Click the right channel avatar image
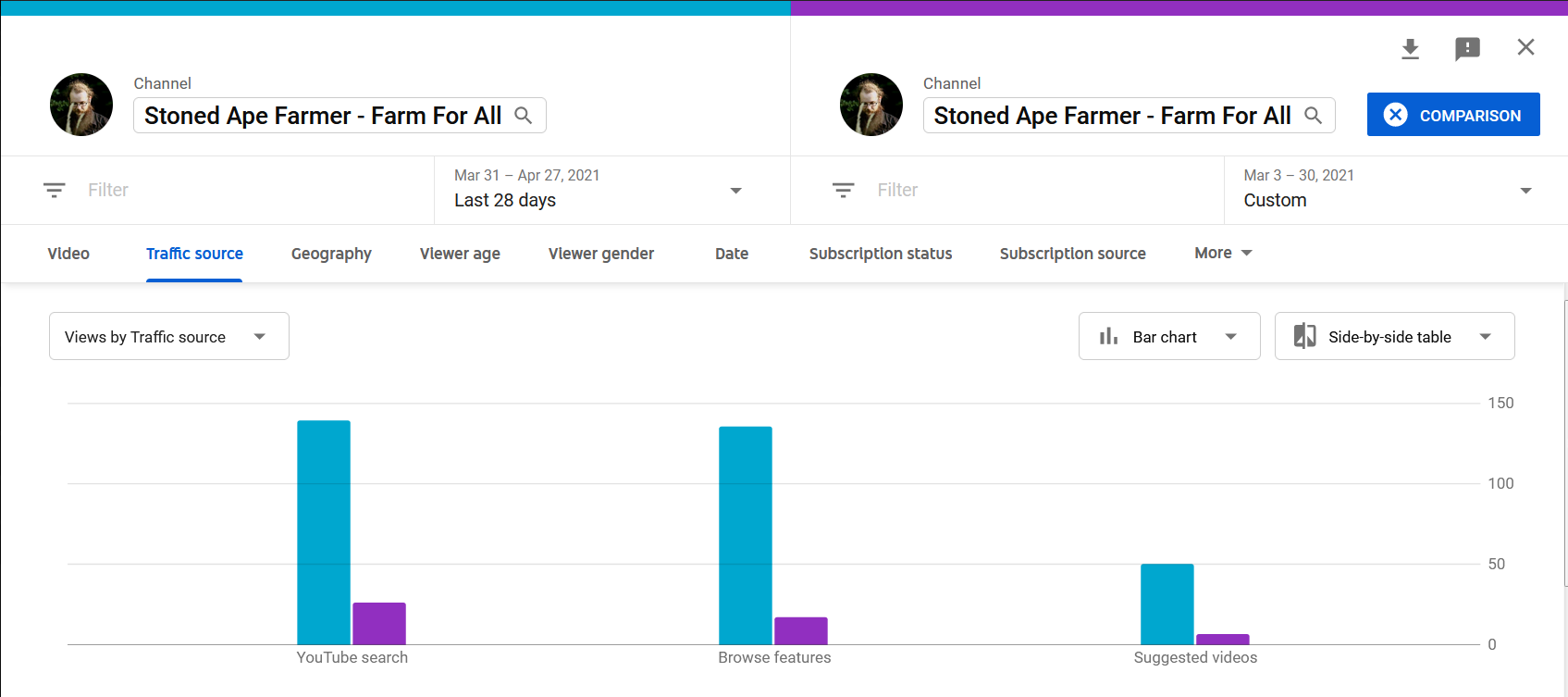This screenshot has height=697, width=1568. (870, 105)
